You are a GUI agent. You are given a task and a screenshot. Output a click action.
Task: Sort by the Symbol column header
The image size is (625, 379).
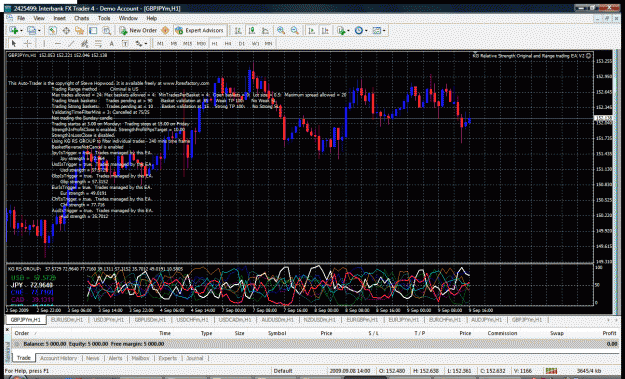click(277, 333)
